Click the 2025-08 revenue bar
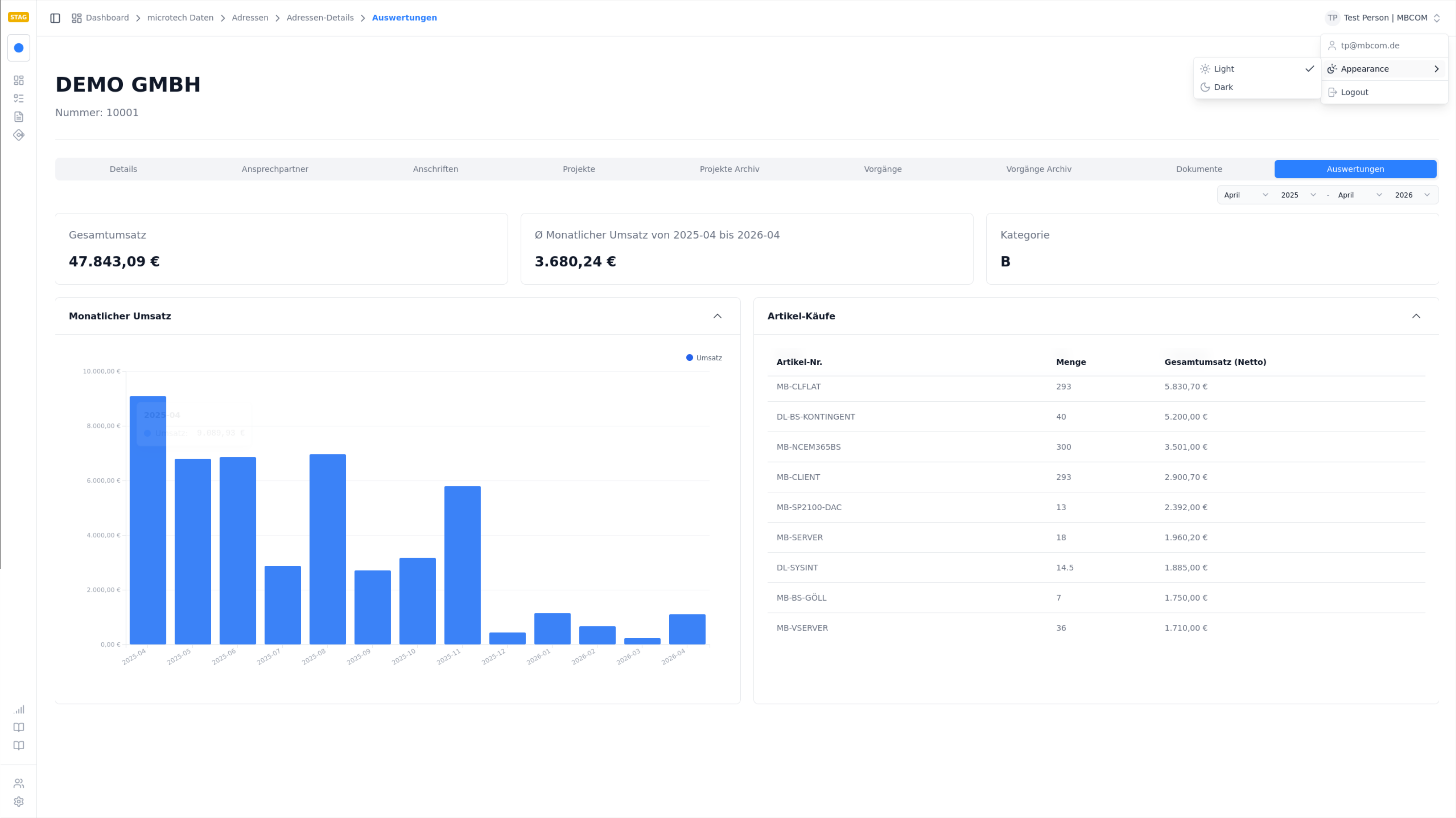 pos(328,549)
